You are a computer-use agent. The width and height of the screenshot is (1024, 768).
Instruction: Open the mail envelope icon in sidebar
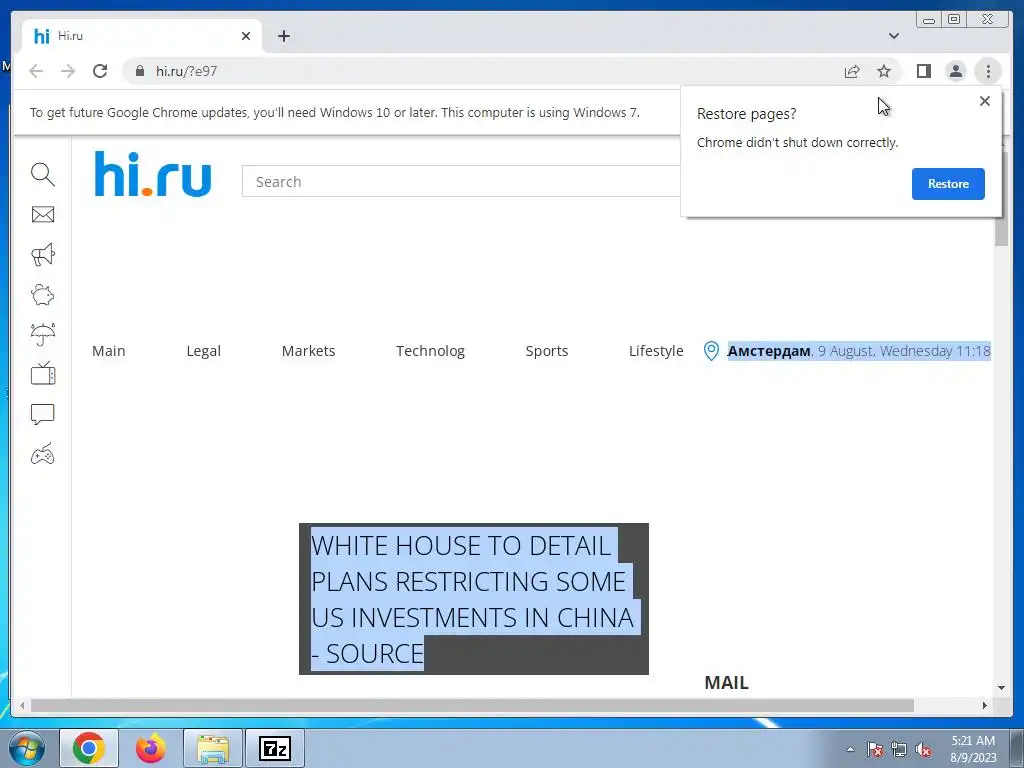[42, 214]
